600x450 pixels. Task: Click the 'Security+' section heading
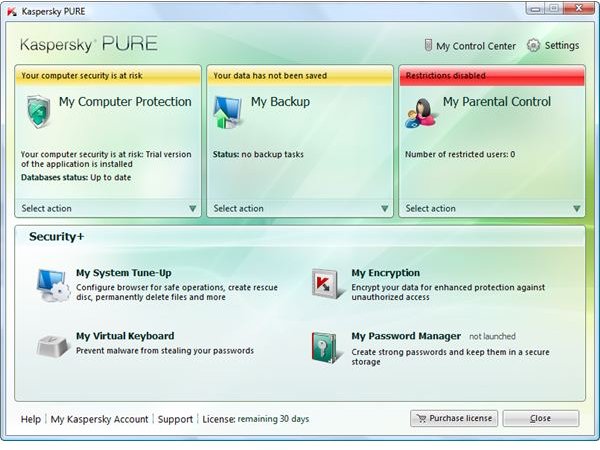[x=57, y=236]
